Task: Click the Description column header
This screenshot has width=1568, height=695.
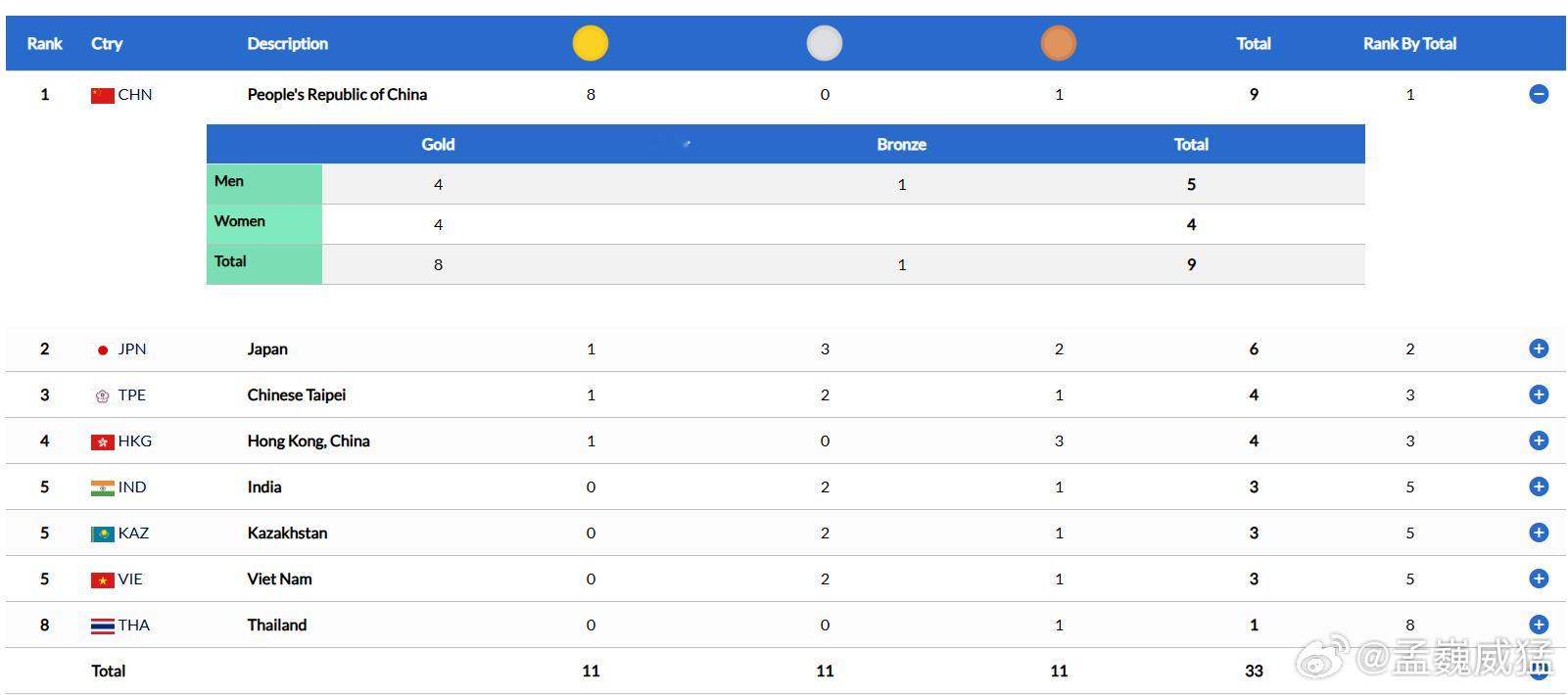Action: [x=288, y=43]
